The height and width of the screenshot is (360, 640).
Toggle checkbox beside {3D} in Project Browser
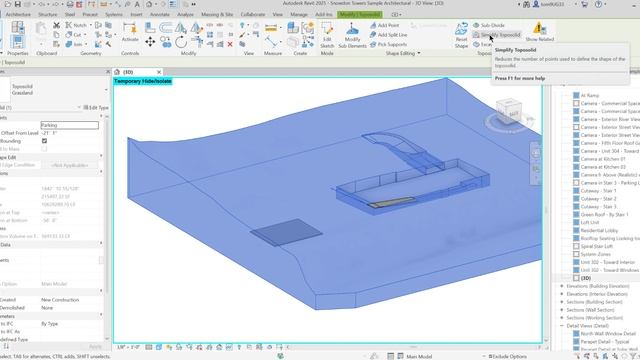[576, 278]
